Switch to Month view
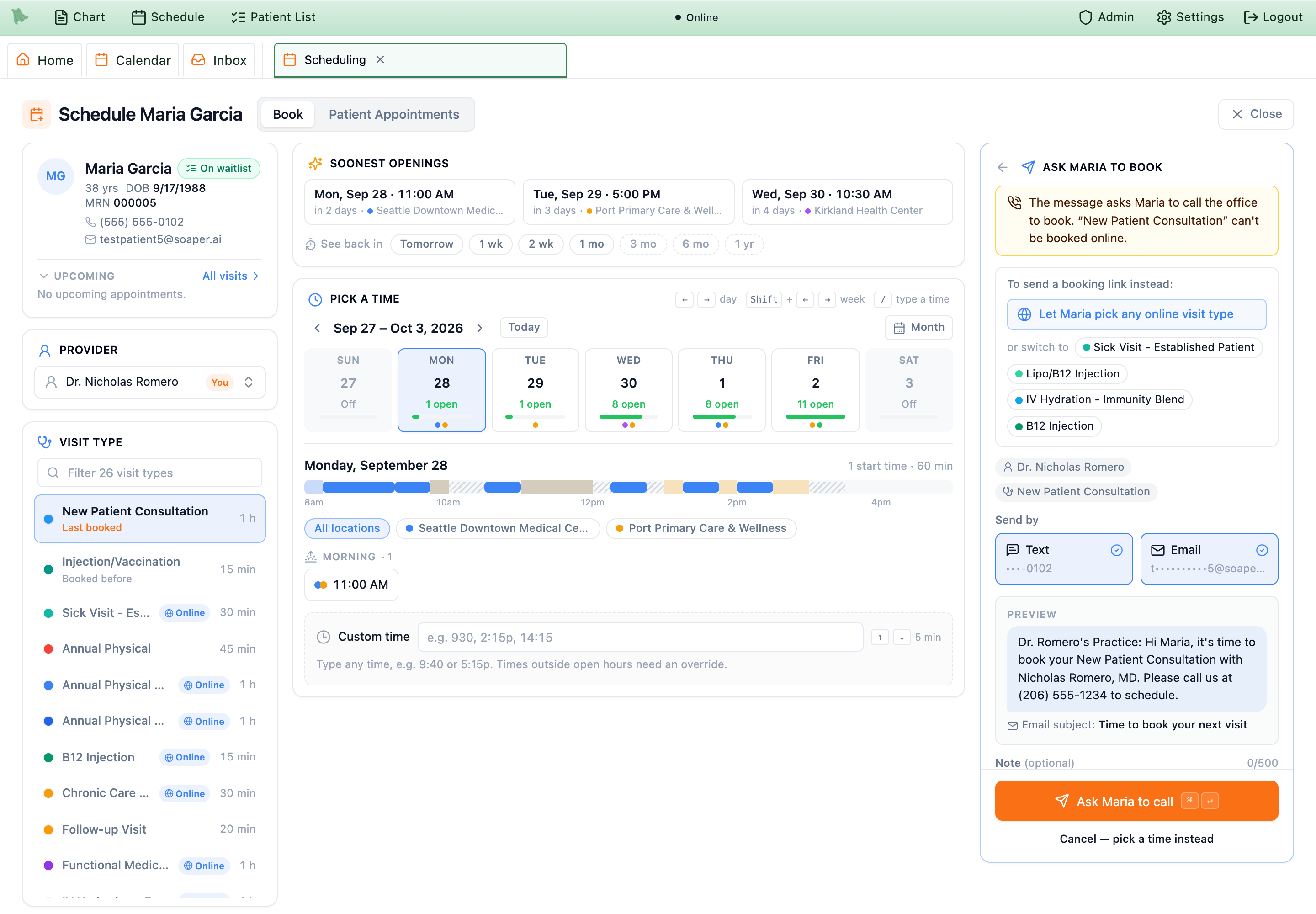 tap(918, 328)
